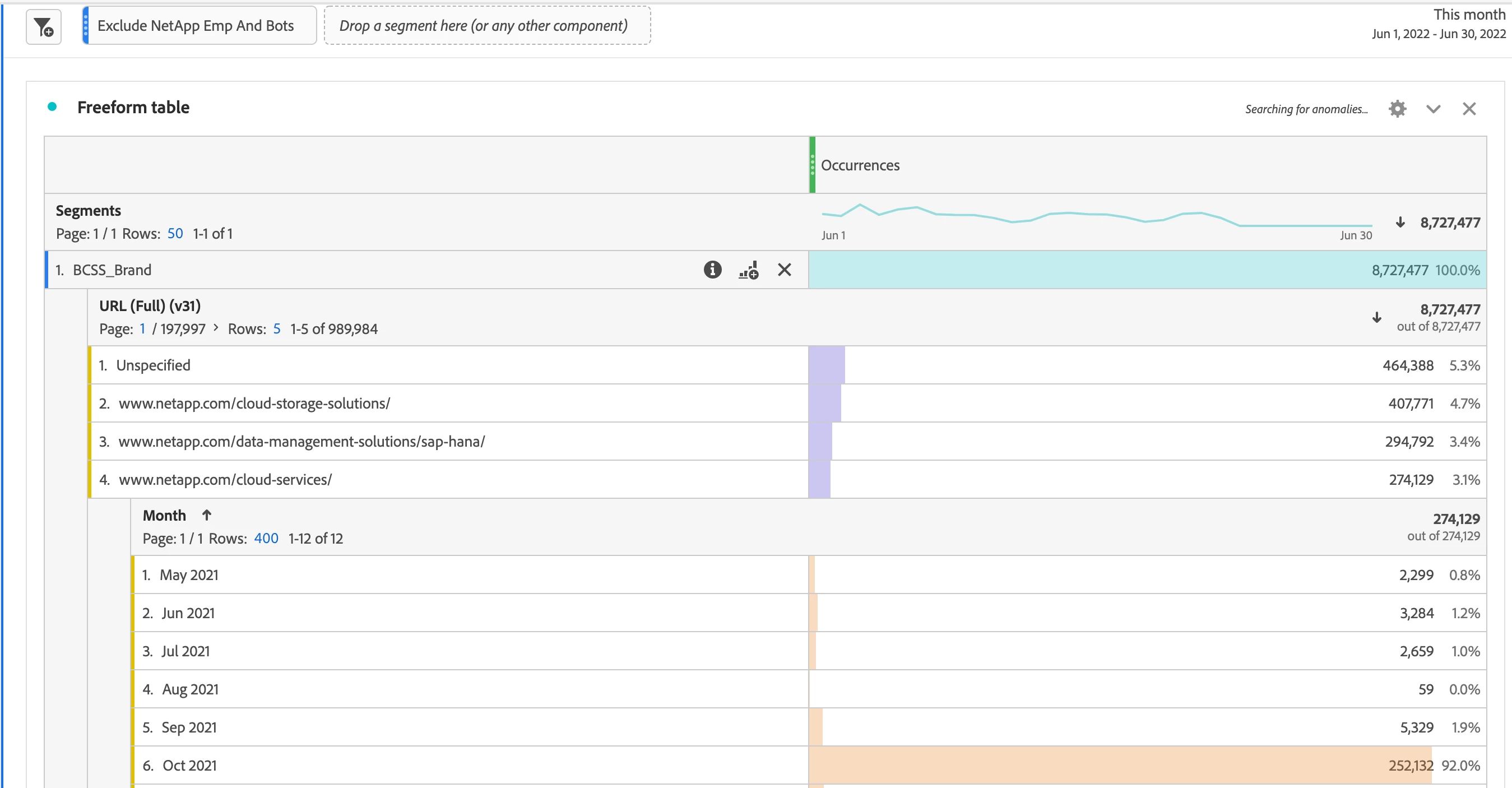The image size is (1512, 788).
Task: Click sort arrow in URL (Full) row
Action: point(1376,318)
